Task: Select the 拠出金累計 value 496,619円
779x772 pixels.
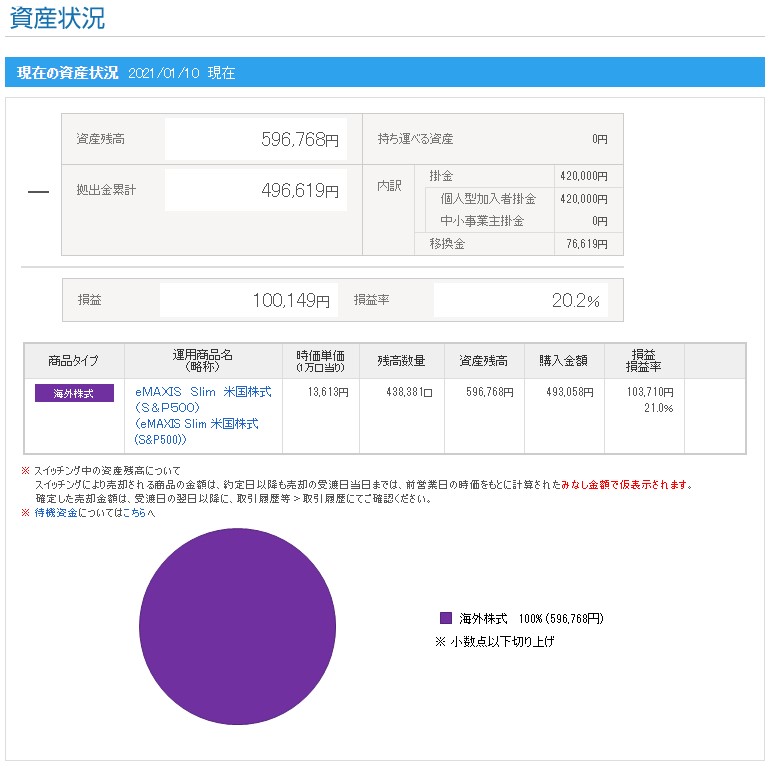Action: tap(300, 190)
